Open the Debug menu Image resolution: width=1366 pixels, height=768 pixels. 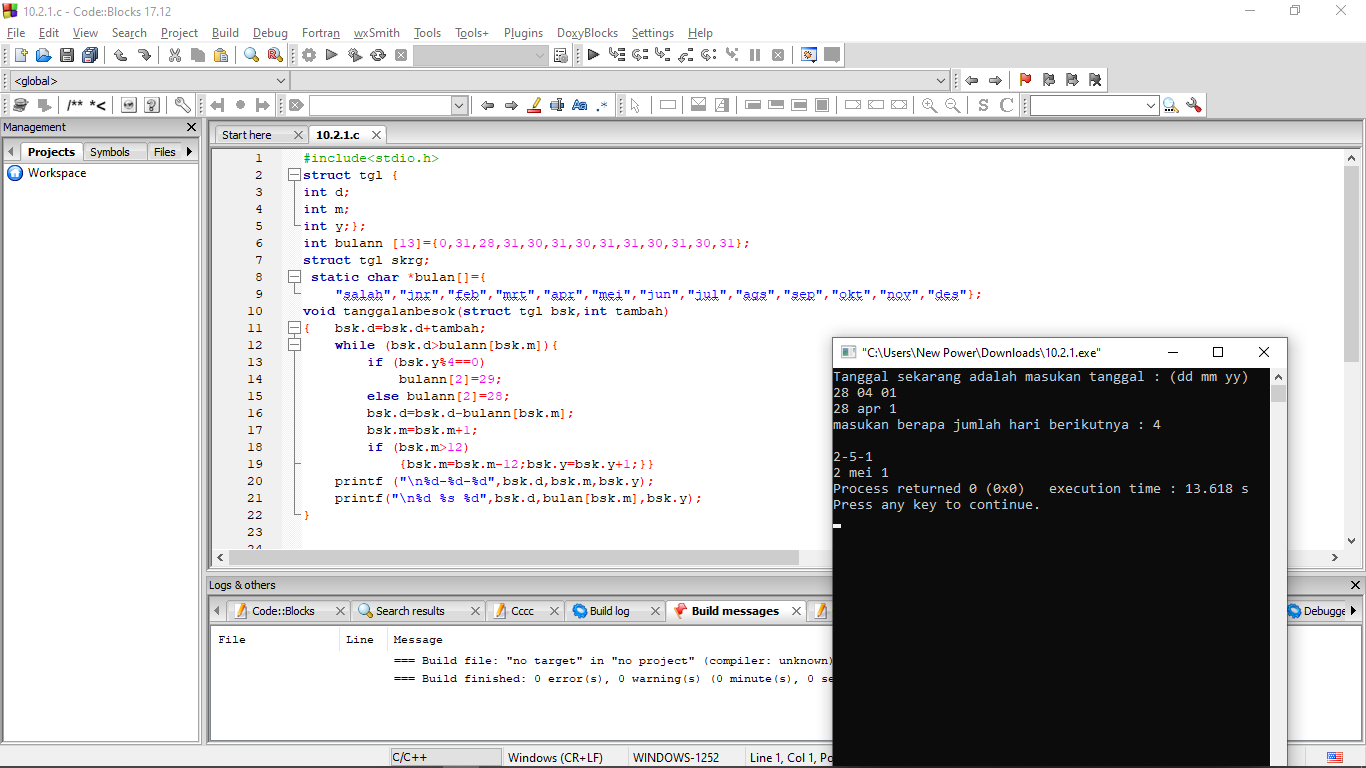(270, 33)
